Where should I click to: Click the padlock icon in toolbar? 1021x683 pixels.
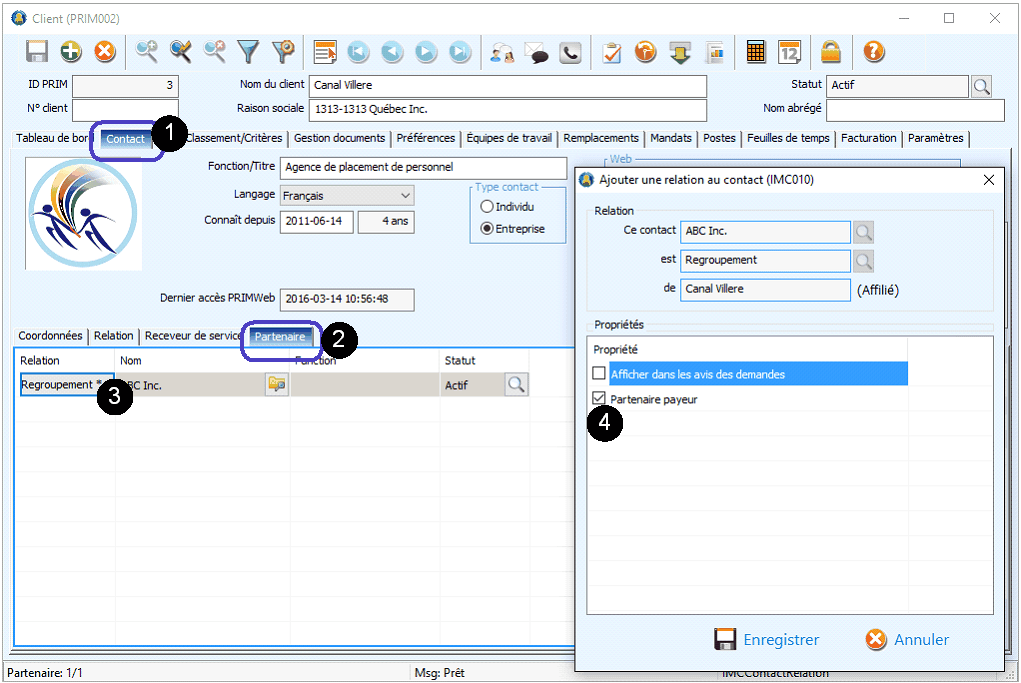[830, 52]
